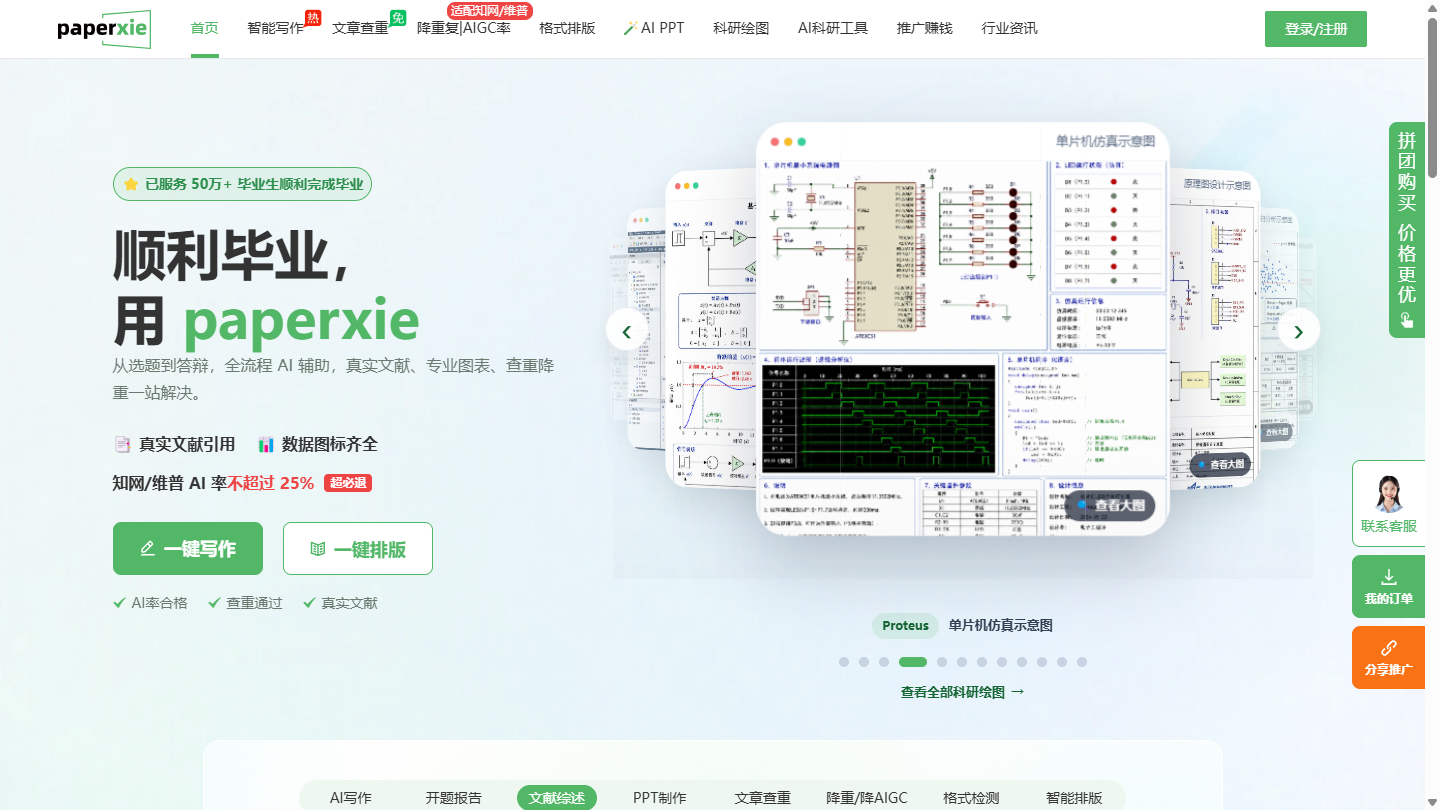Switch to the 降重/降AIGC tab

867,798
